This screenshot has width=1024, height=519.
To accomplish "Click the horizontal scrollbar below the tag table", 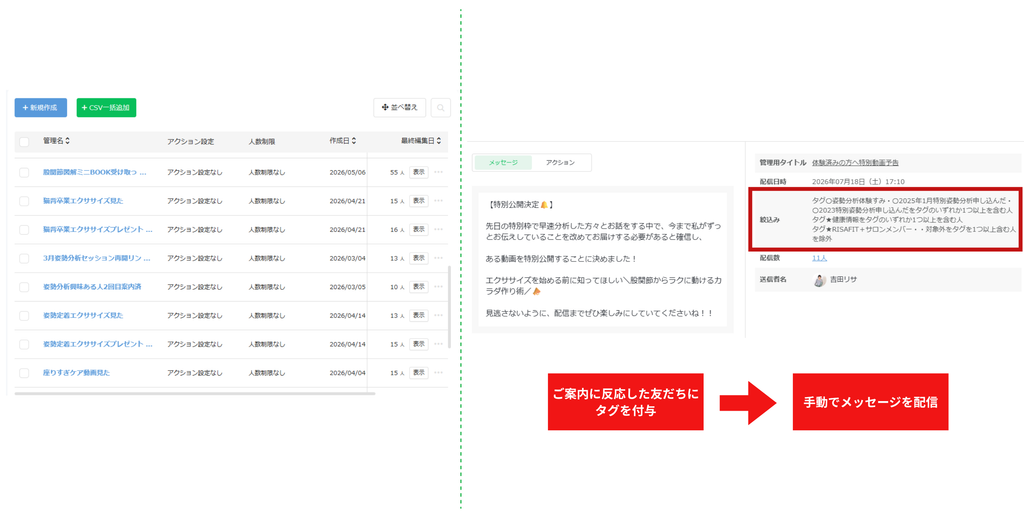I will pos(195,394).
